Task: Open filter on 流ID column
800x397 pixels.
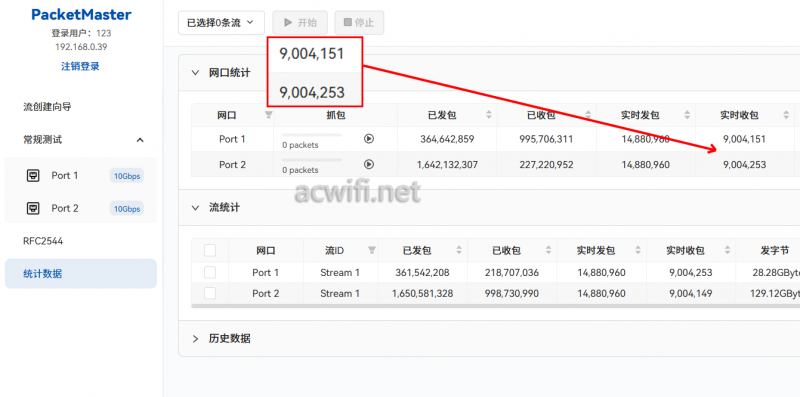Action: click(x=372, y=250)
